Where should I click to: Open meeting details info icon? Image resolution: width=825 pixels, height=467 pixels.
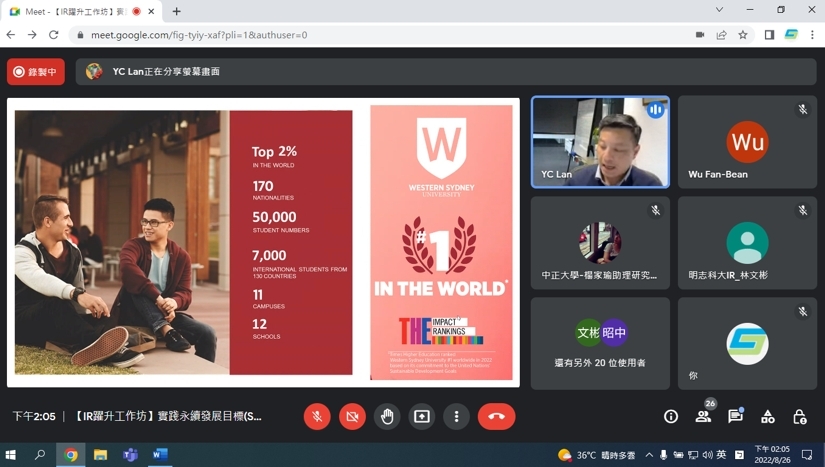pyautogui.click(x=671, y=417)
